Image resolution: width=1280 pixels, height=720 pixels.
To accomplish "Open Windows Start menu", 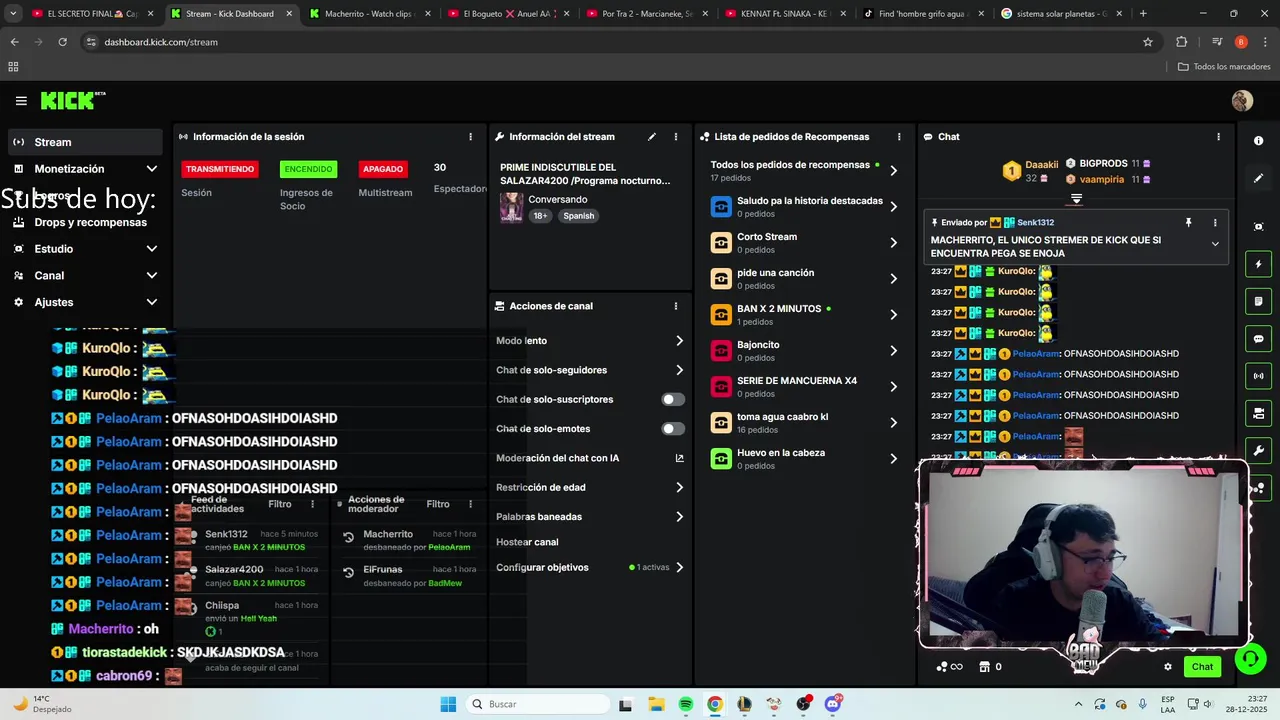I will coord(448,704).
